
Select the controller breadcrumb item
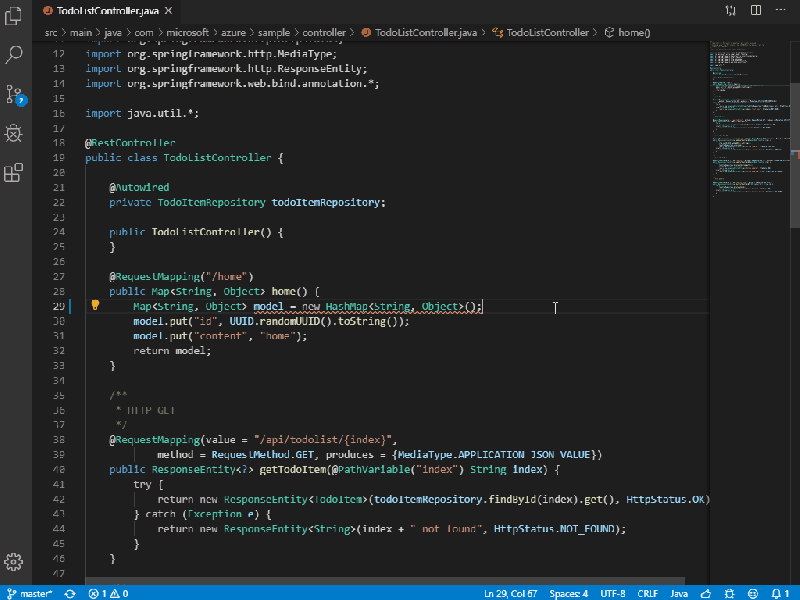[x=325, y=32]
